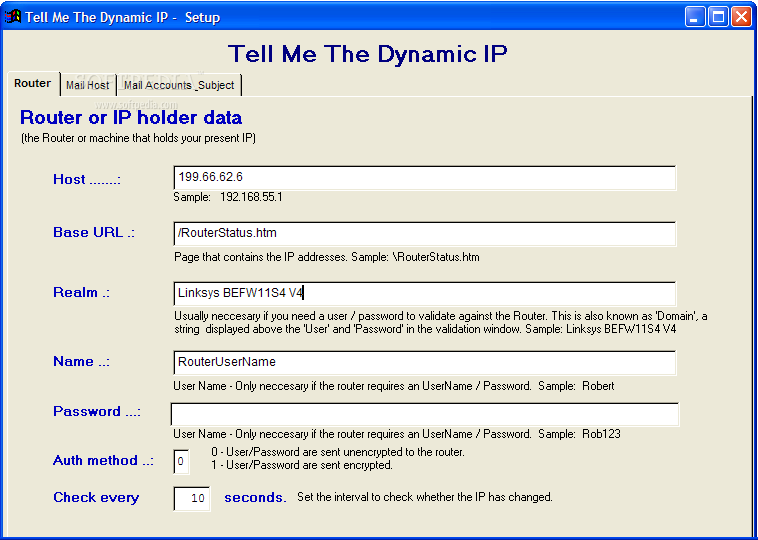Click the 'Check every' label
The height and width of the screenshot is (540, 758).
coord(96,497)
